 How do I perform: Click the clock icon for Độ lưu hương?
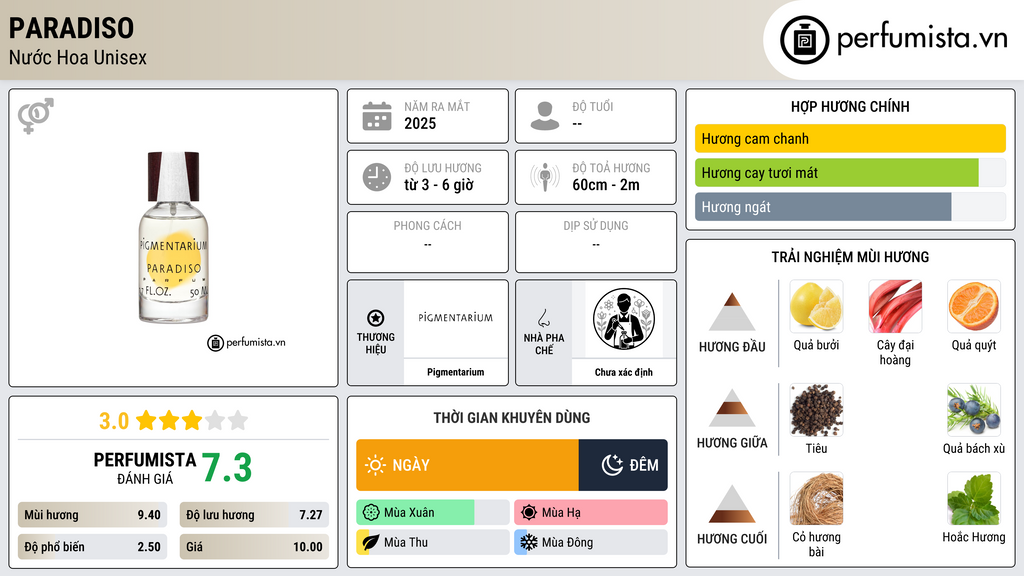pyautogui.click(x=377, y=178)
